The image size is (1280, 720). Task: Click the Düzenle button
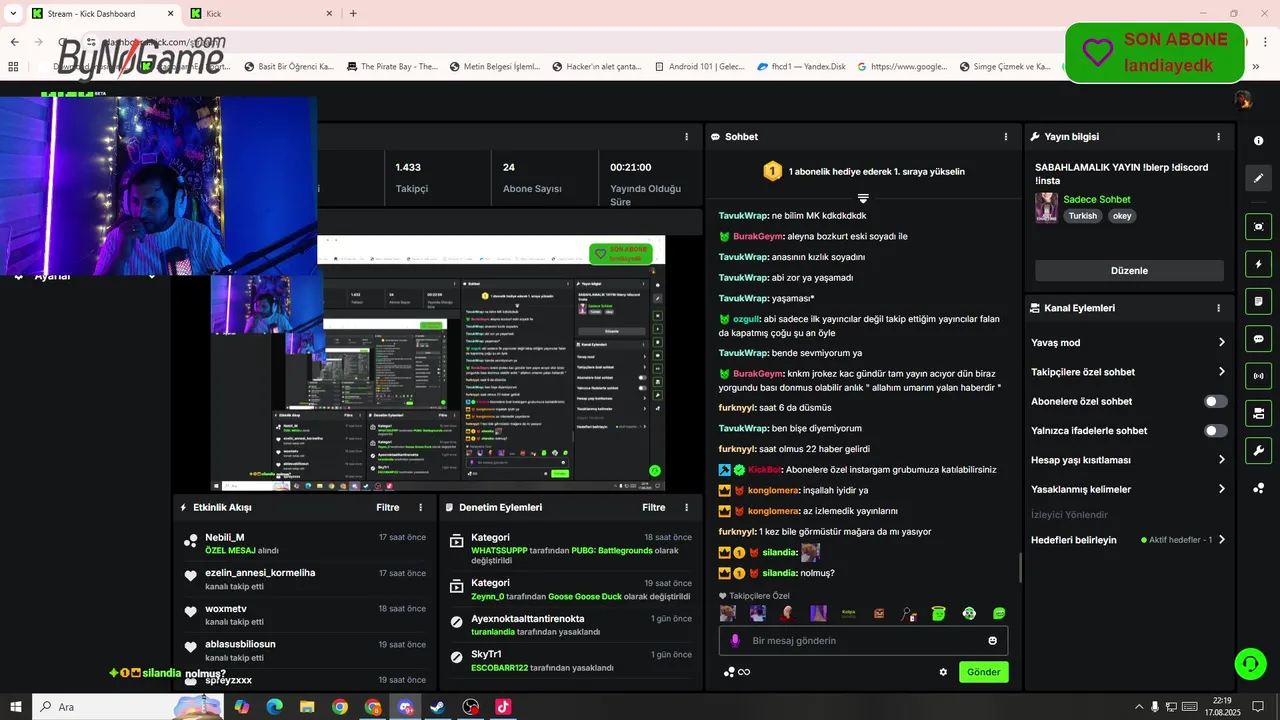tap(1129, 271)
